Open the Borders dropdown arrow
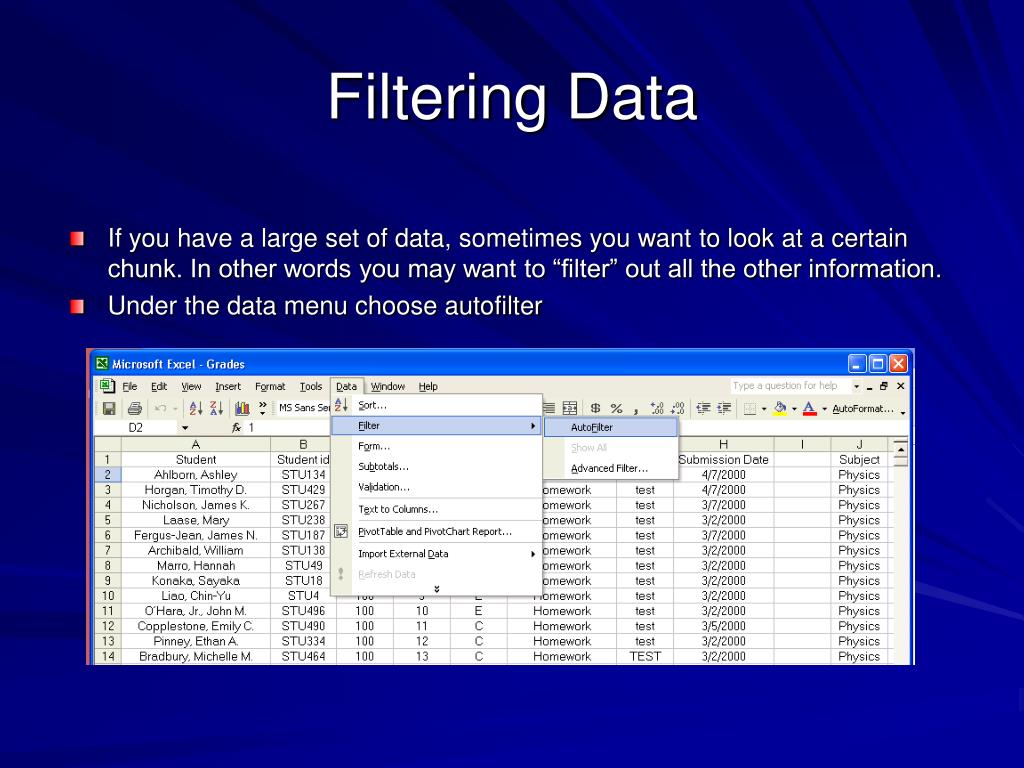The height and width of the screenshot is (768, 1024). [x=764, y=409]
